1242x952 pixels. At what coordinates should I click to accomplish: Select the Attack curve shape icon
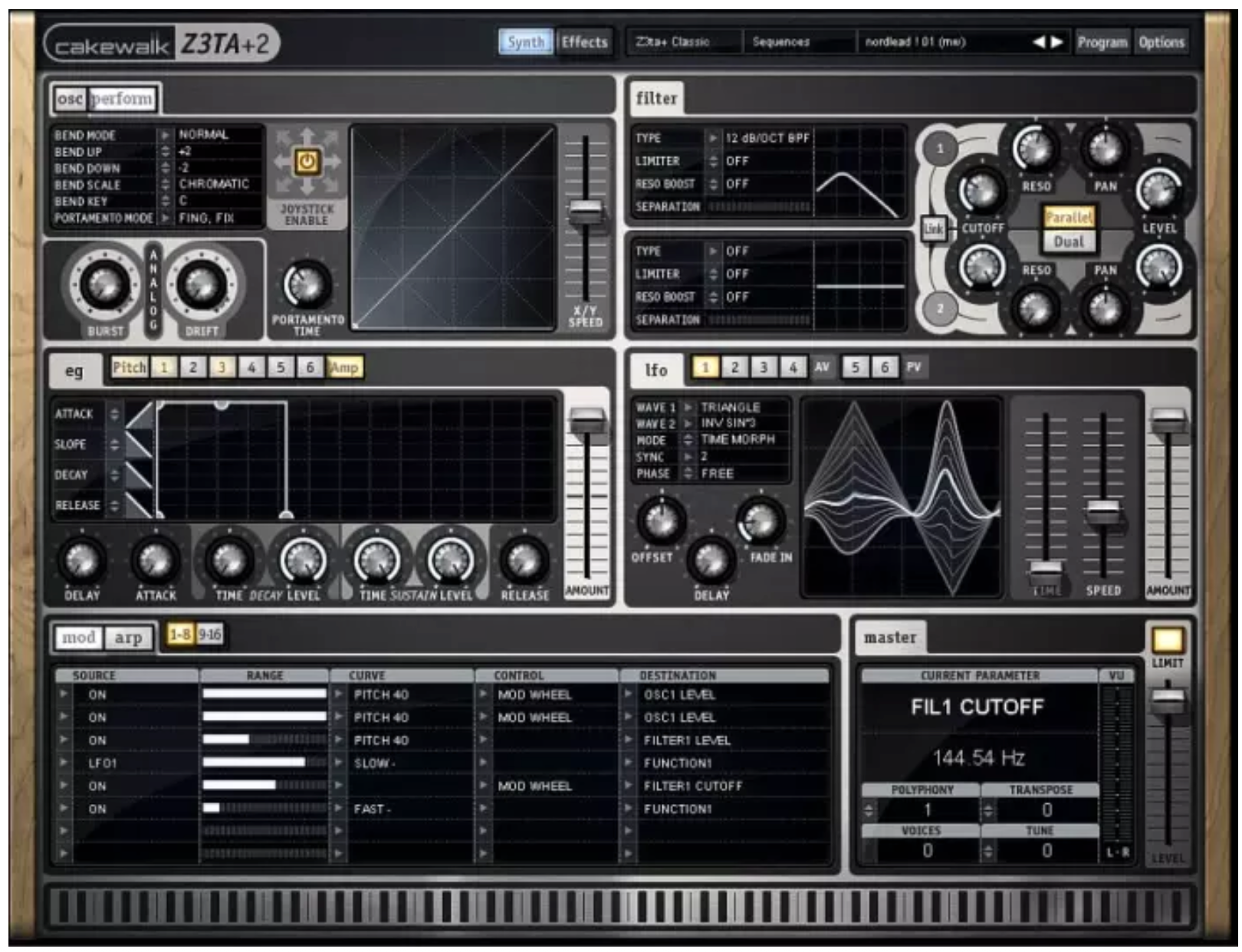[x=139, y=415]
